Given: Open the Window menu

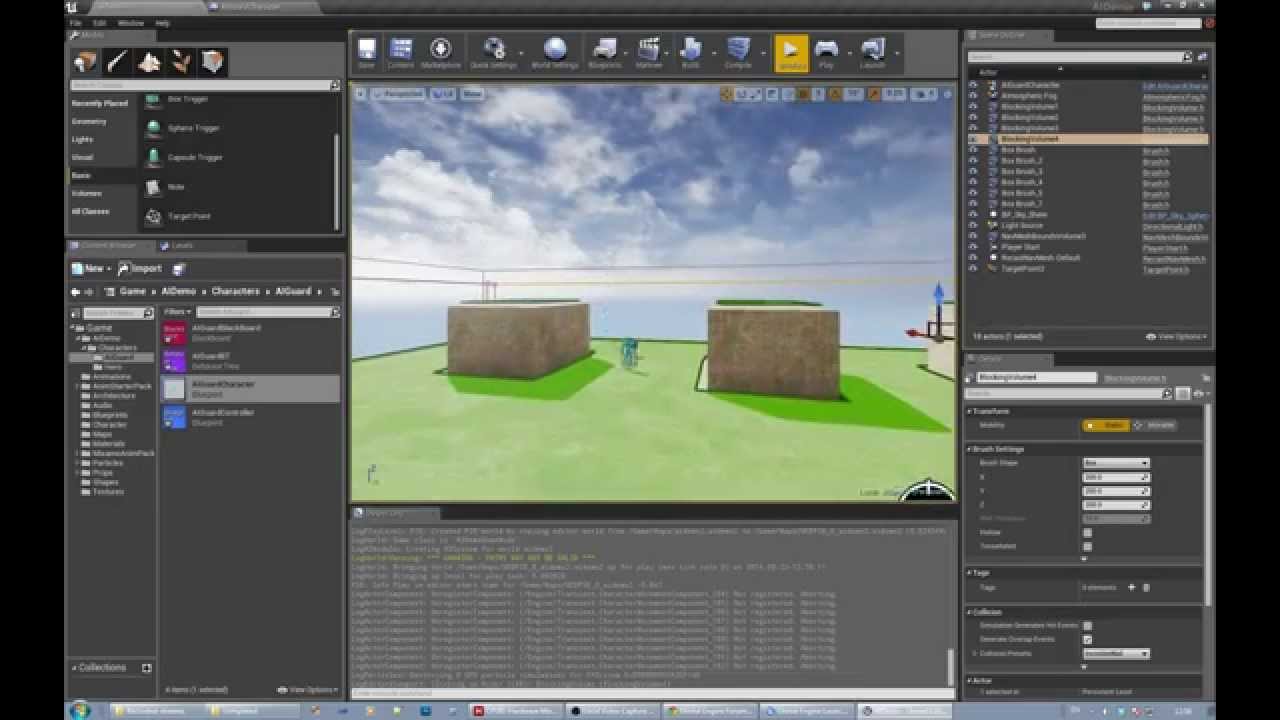Looking at the screenshot, I should (131, 22).
